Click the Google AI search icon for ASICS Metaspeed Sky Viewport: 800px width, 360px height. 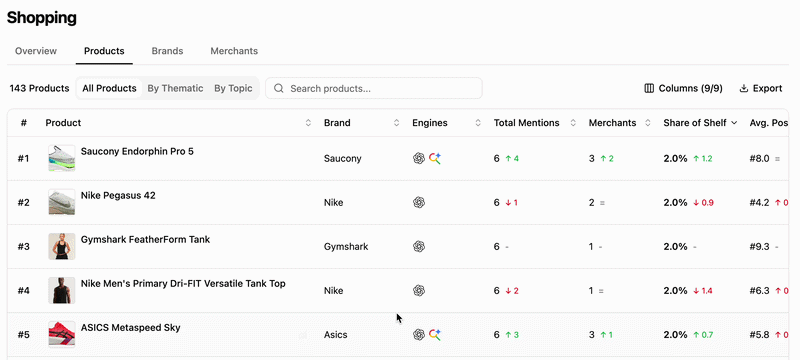click(435, 335)
